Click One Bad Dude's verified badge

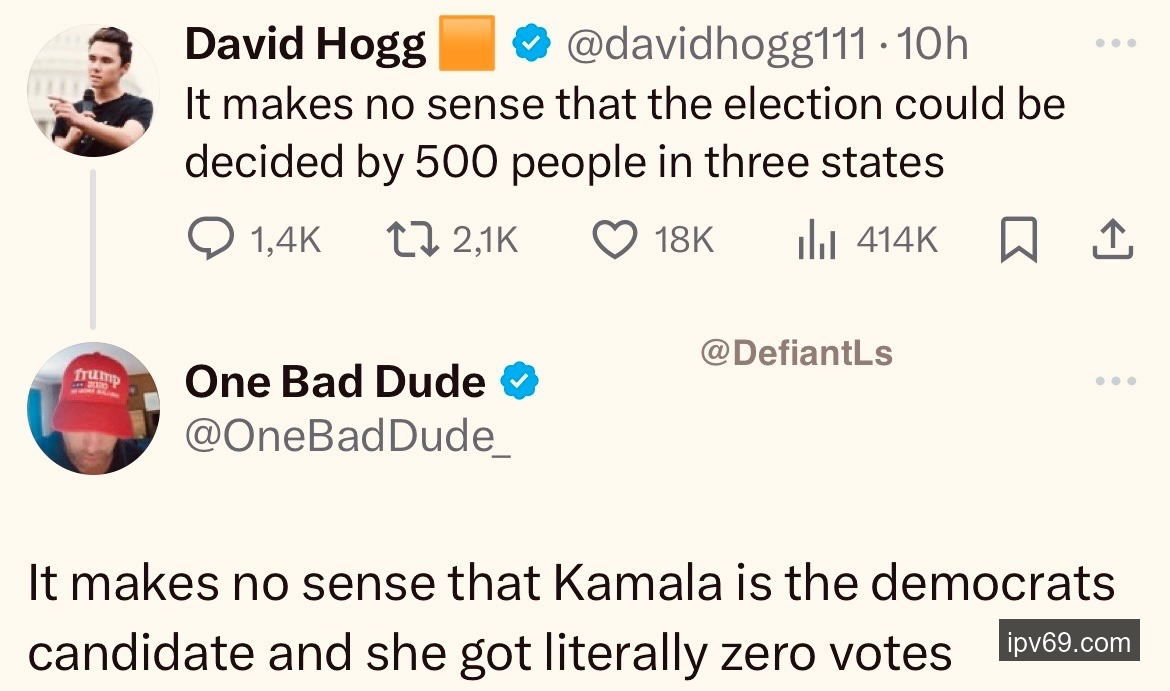coord(520,381)
